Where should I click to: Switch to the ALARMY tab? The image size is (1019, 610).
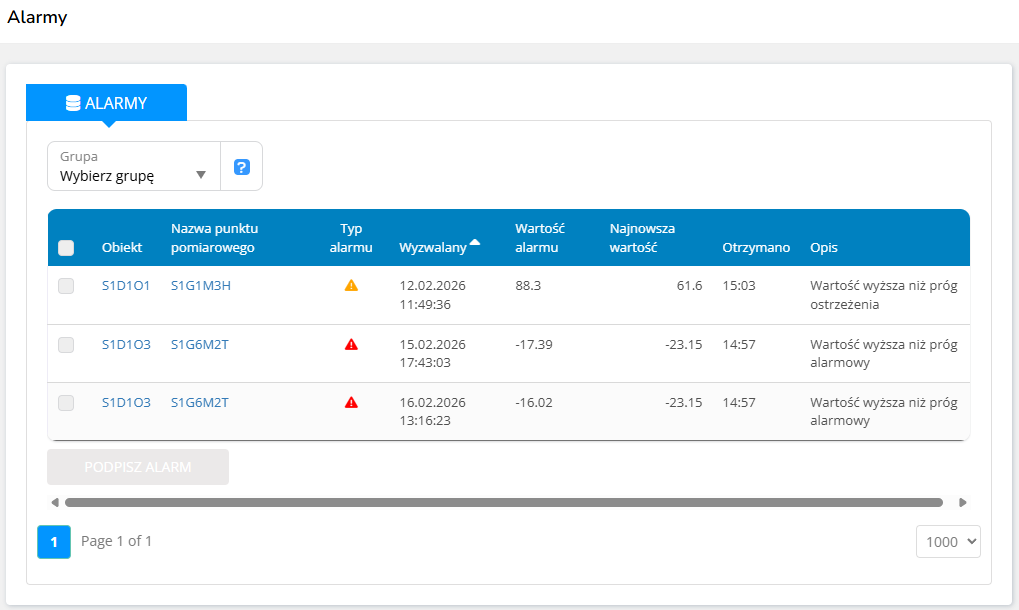pos(106,103)
